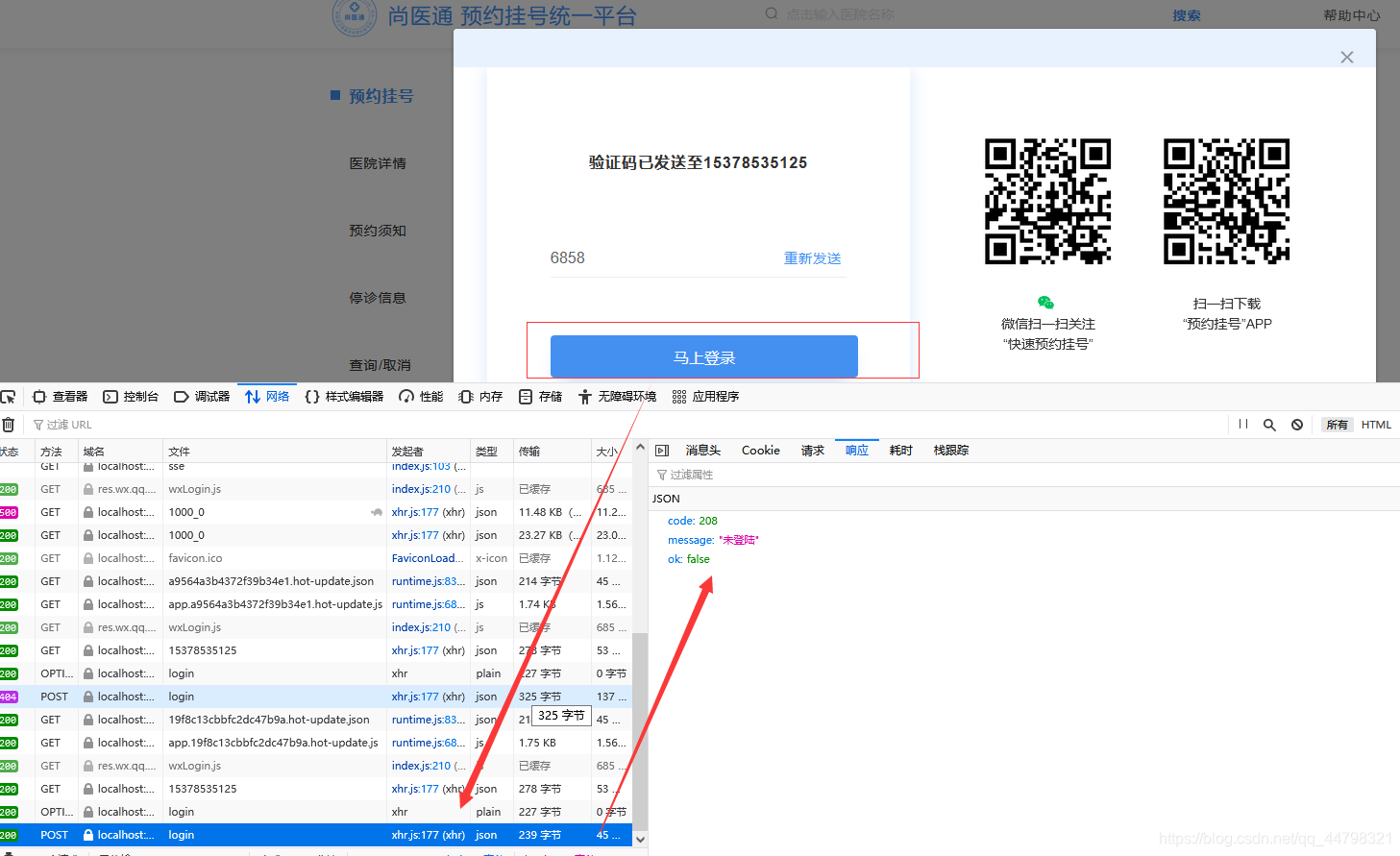
Task: Focus the 过滤 URL filter field
Action: (x=625, y=425)
